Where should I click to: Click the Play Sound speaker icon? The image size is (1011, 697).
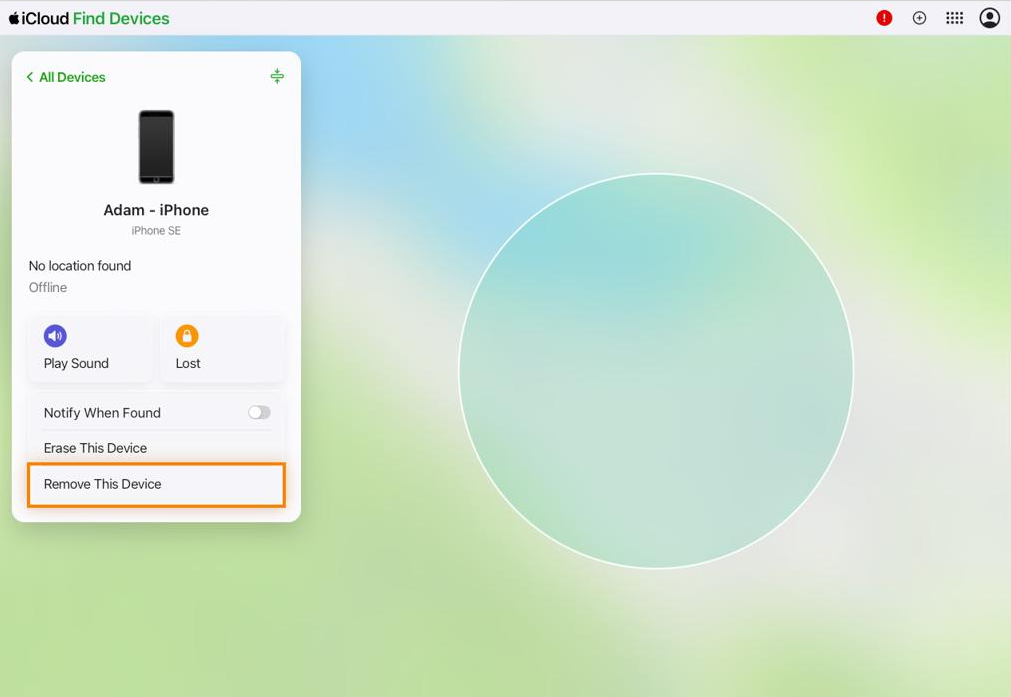[x=55, y=336]
